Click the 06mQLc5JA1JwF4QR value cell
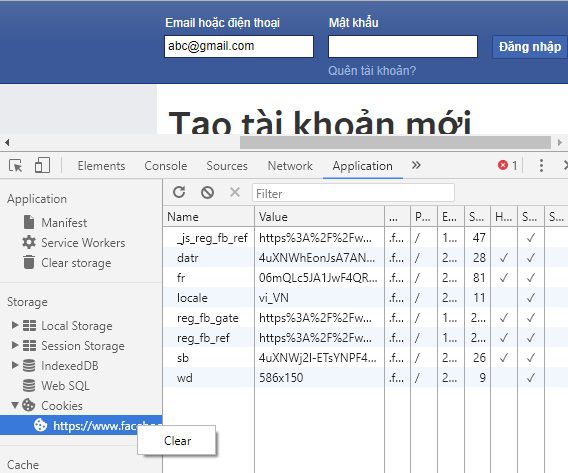This screenshot has width=568, height=473. point(320,278)
